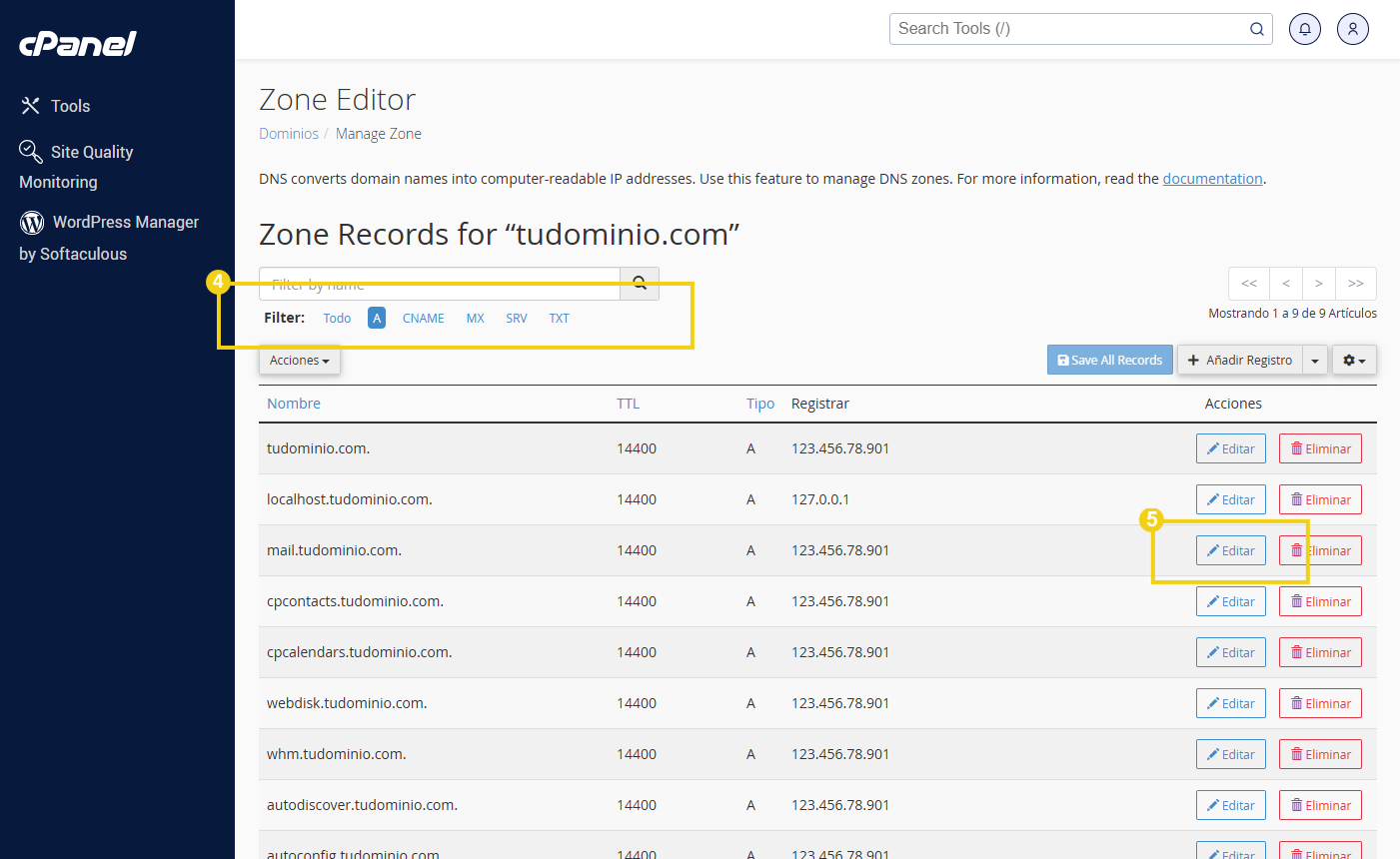The width and height of the screenshot is (1400, 859).
Task: Open Tools in the sidebar
Action: coord(70,106)
